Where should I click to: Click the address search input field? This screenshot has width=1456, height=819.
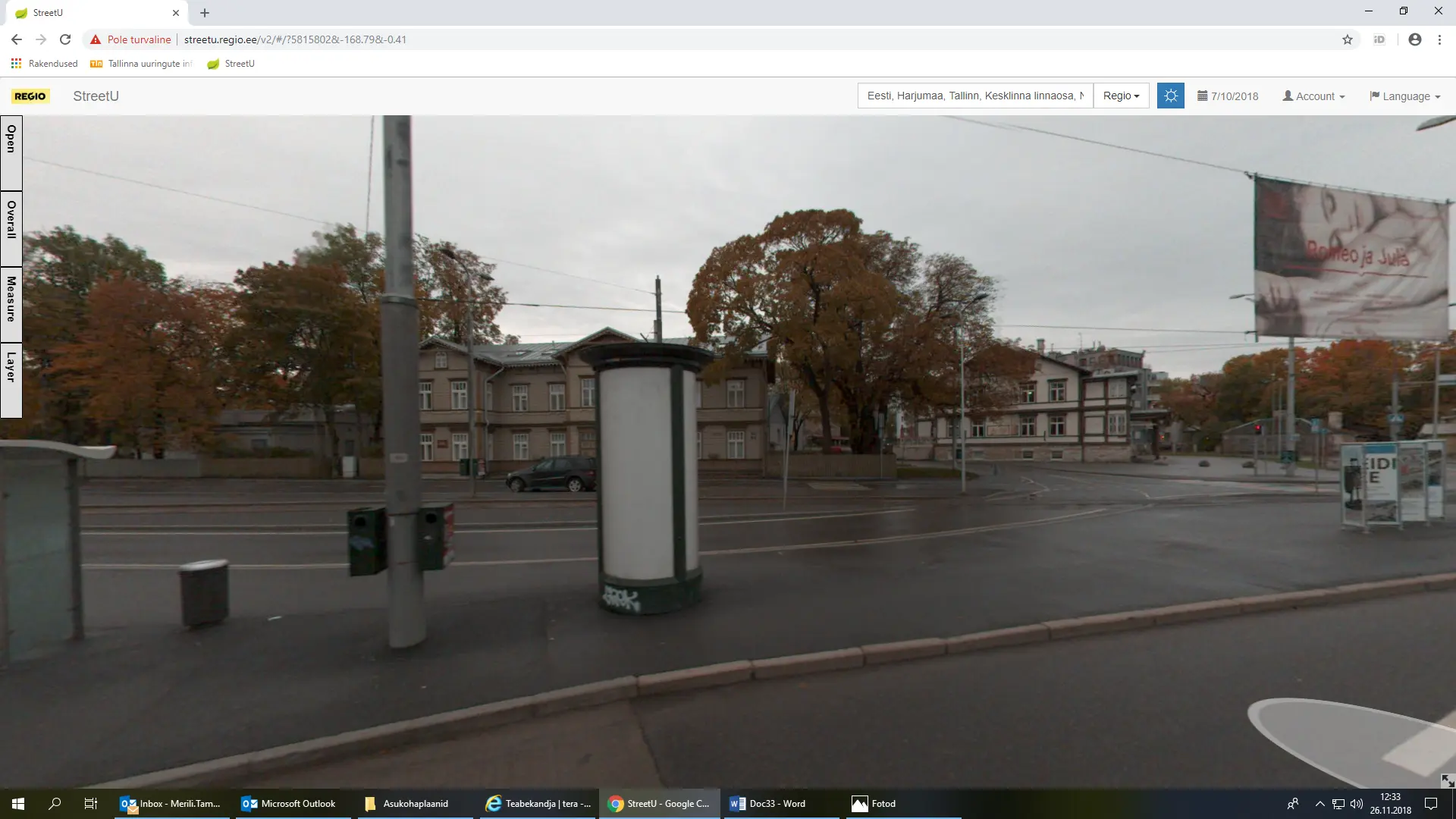coord(974,96)
